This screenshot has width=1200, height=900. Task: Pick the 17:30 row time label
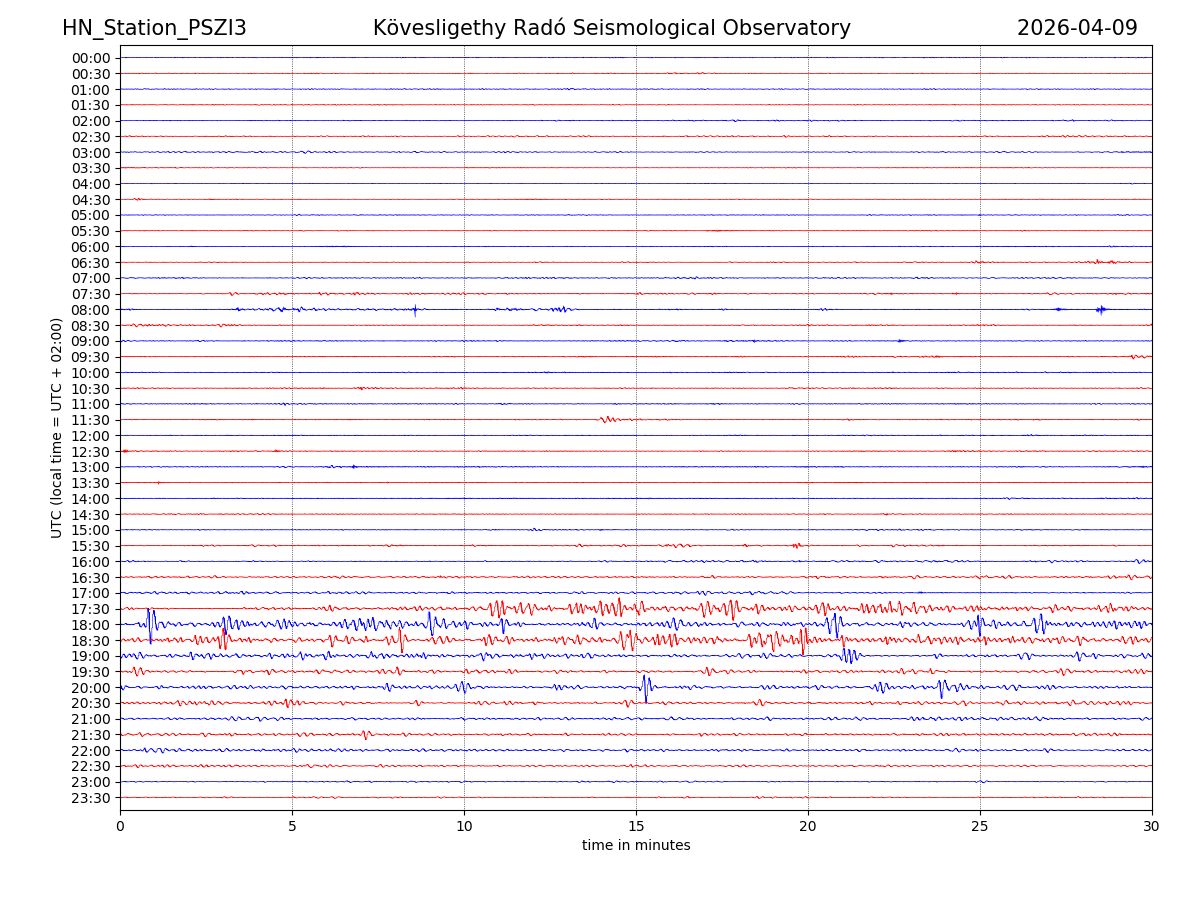pos(91,609)
